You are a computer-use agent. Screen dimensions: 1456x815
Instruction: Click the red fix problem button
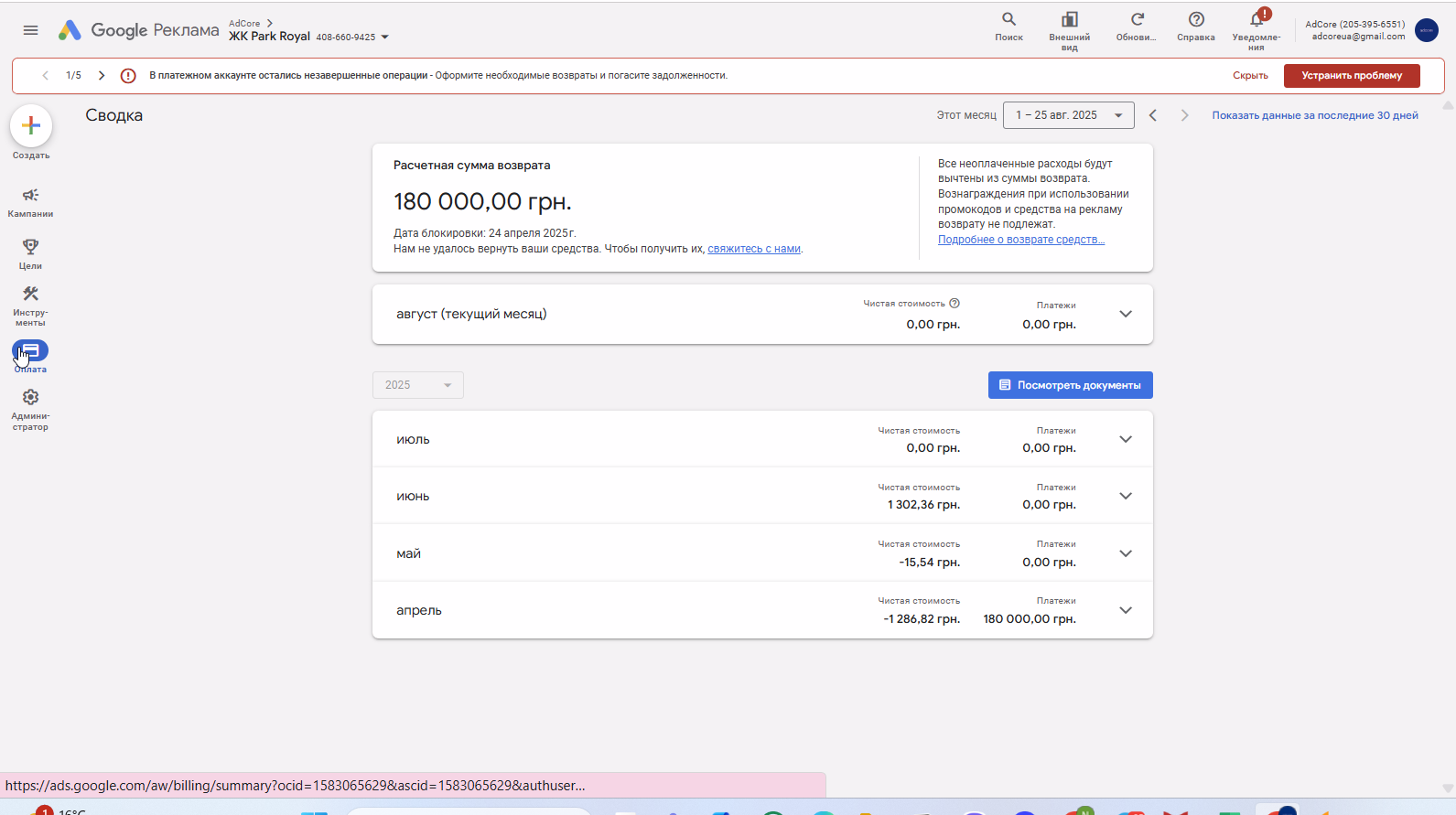click(1352, 76)
